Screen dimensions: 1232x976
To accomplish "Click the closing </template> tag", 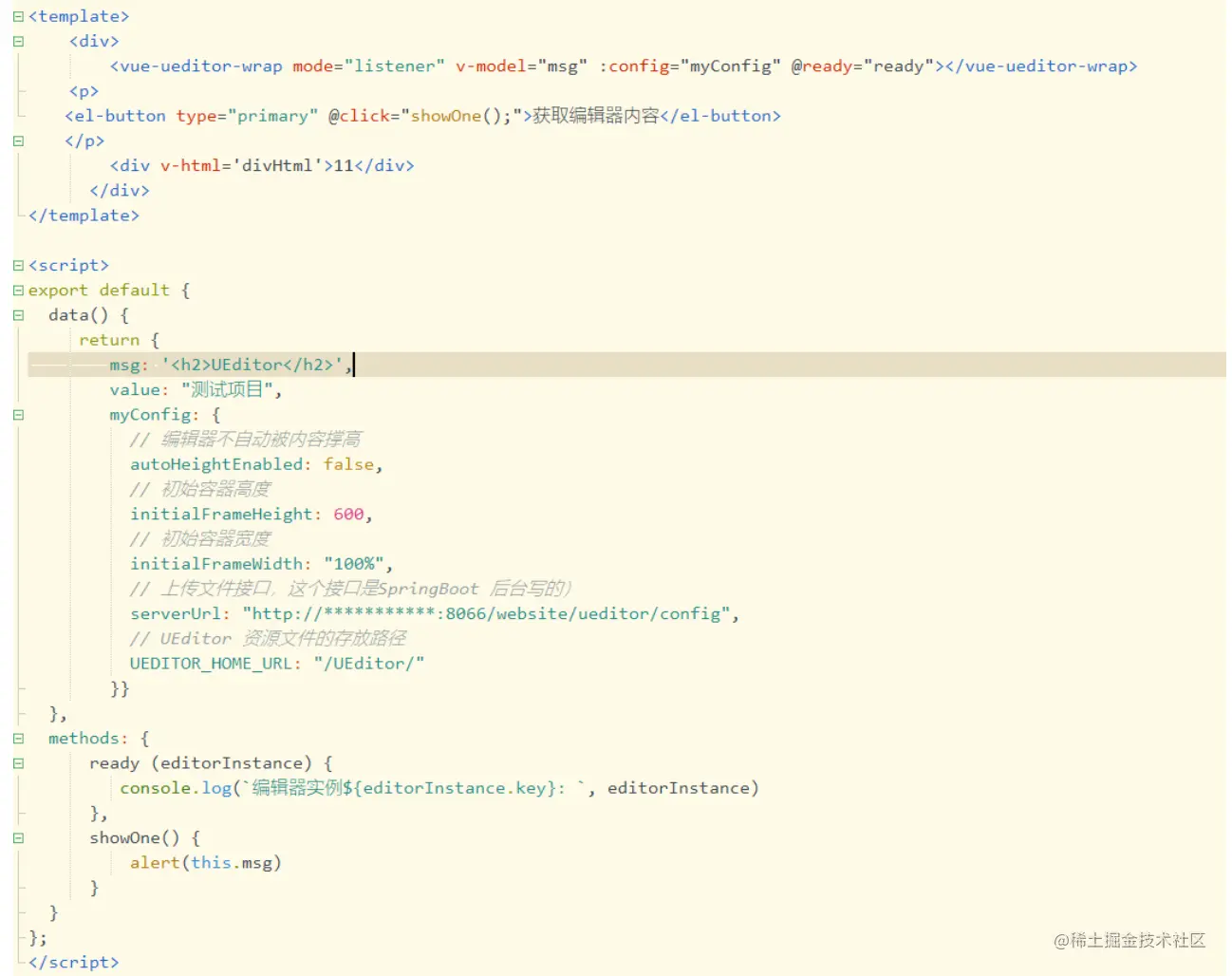I will 84,216.
